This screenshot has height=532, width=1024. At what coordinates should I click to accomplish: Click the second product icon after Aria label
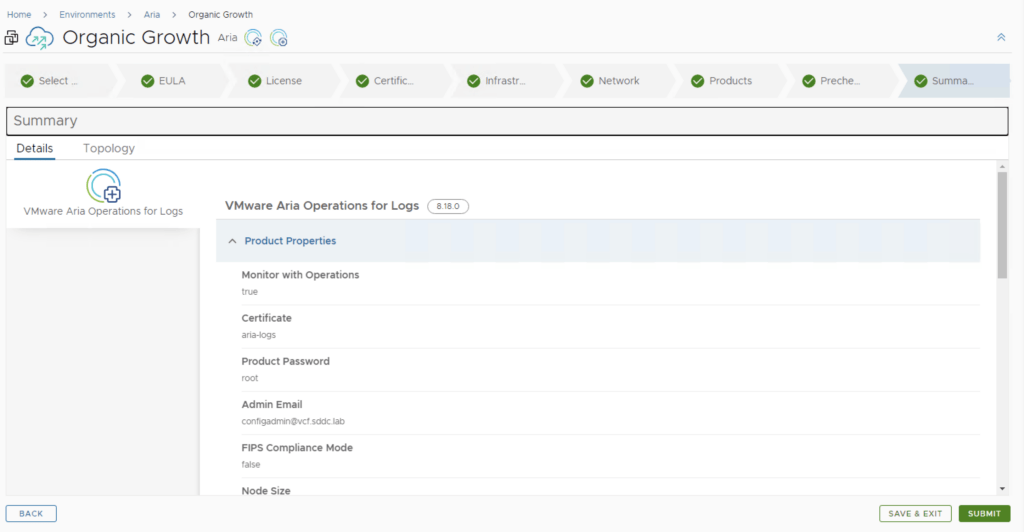pos(279,38)
